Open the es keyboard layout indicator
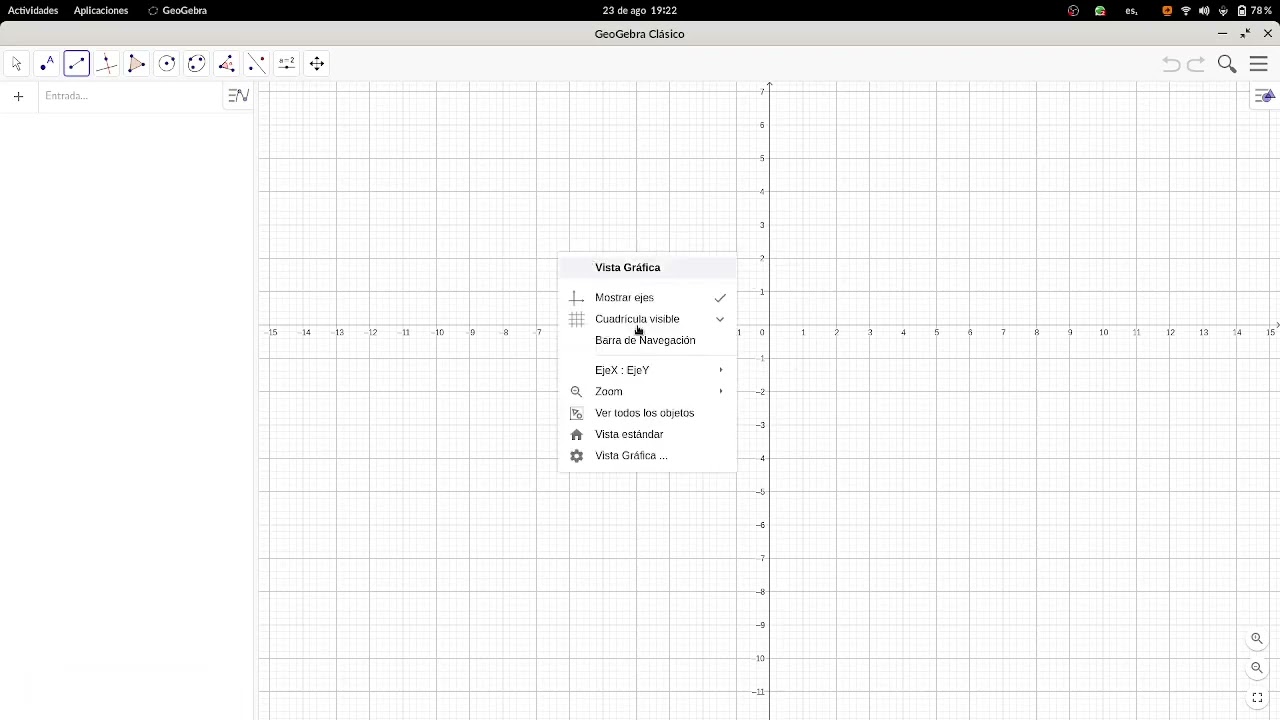 click(x=1132, y=11)
